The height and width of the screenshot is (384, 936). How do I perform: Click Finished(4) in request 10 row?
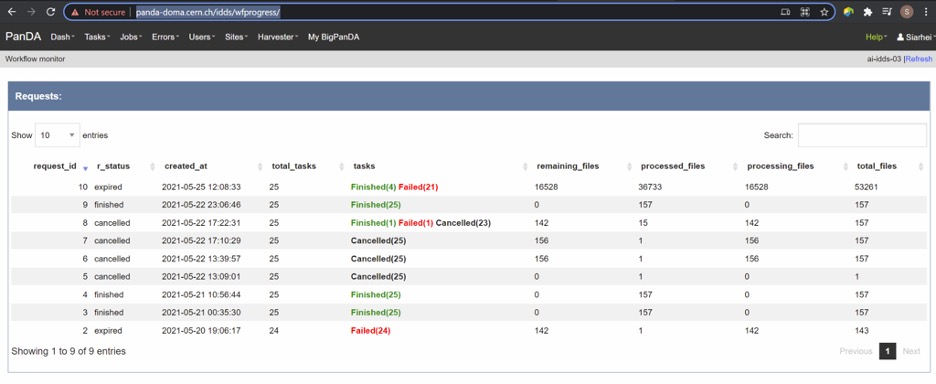tap(373, 187)
